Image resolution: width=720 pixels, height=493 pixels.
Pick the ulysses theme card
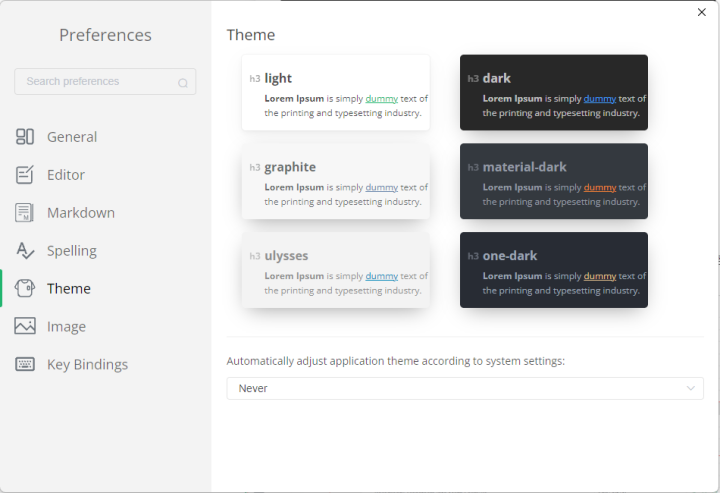click(336, 270)
